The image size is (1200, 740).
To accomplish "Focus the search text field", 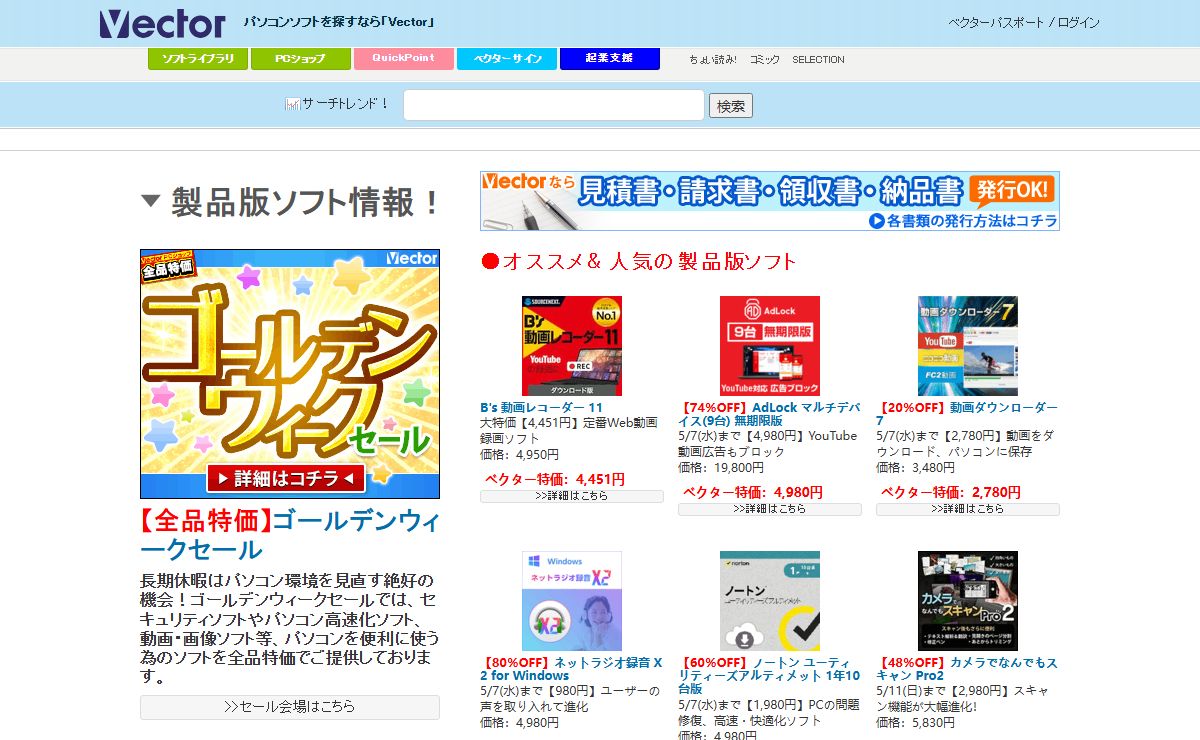I will pyautogui.click(x=554, y=105).
